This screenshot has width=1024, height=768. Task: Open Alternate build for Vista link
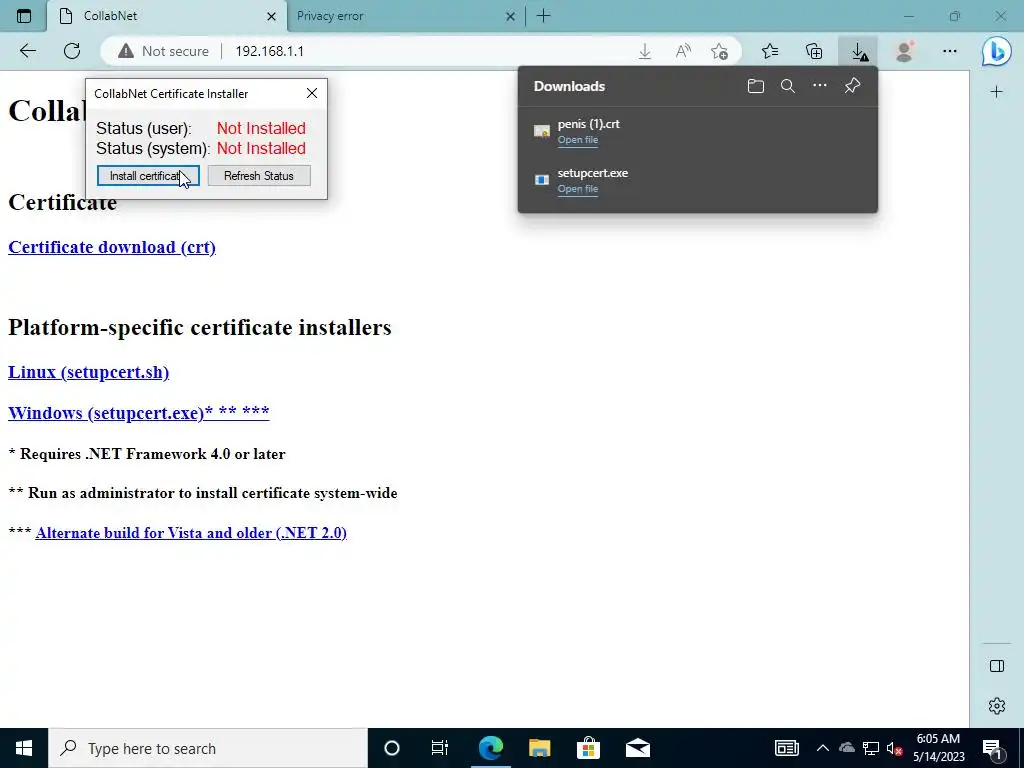coord(191,533)
